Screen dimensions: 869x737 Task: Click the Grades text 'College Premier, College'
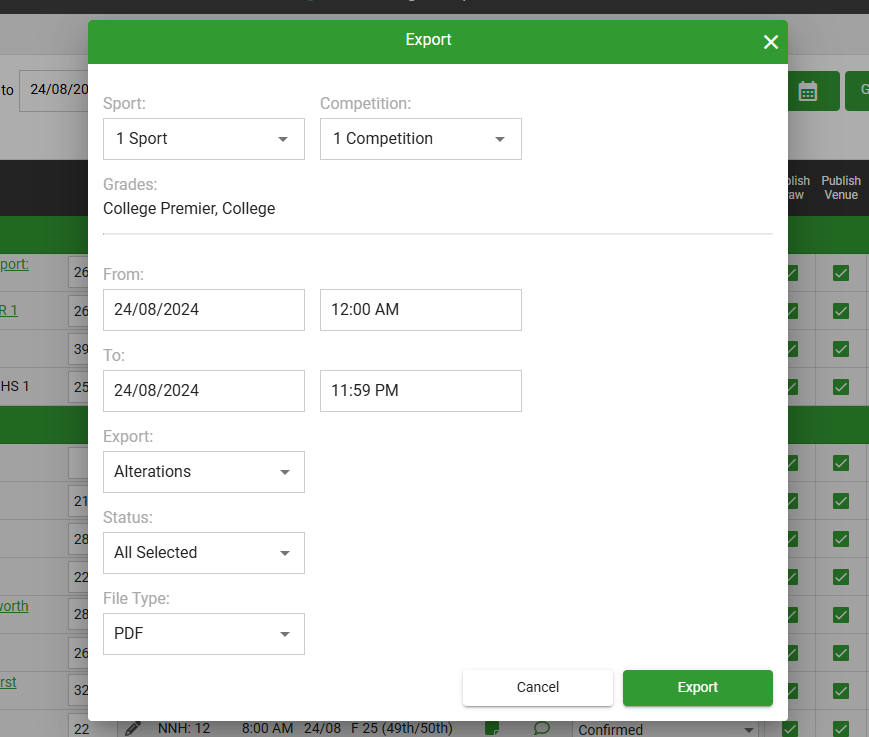click(189, 209)
